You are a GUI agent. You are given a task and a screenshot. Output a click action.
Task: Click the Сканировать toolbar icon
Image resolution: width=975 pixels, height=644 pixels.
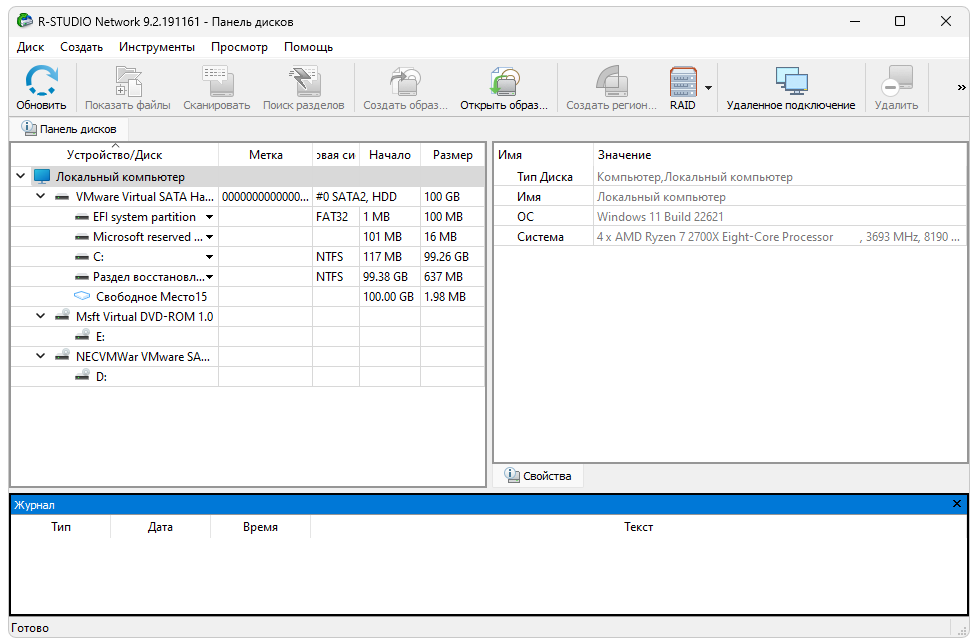point(217,81)
